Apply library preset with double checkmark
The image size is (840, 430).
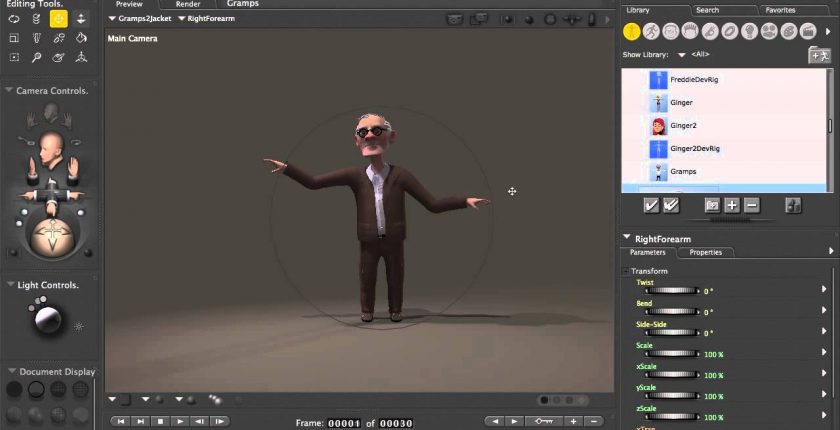coord(671,205)
